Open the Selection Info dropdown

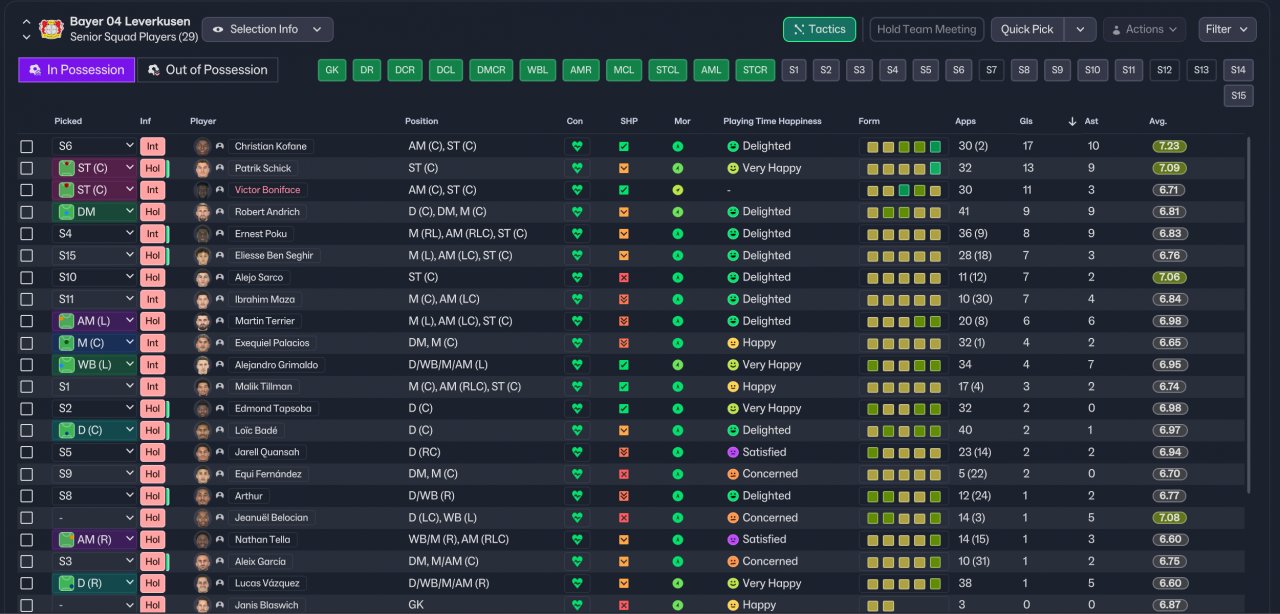[268, 30]
